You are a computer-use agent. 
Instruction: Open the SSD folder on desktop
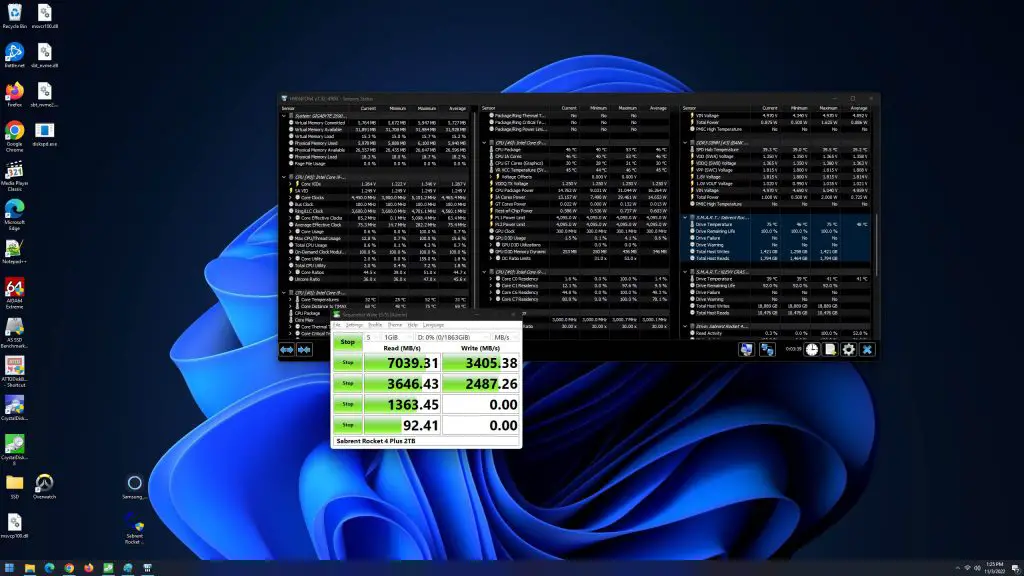pos(14,486)
